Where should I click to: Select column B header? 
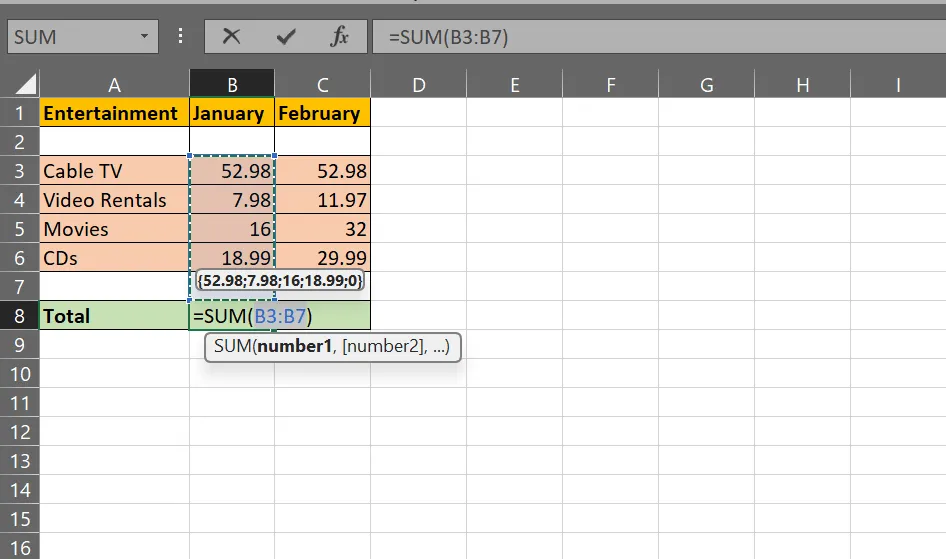pyautogui.click(x=232, y=84)
